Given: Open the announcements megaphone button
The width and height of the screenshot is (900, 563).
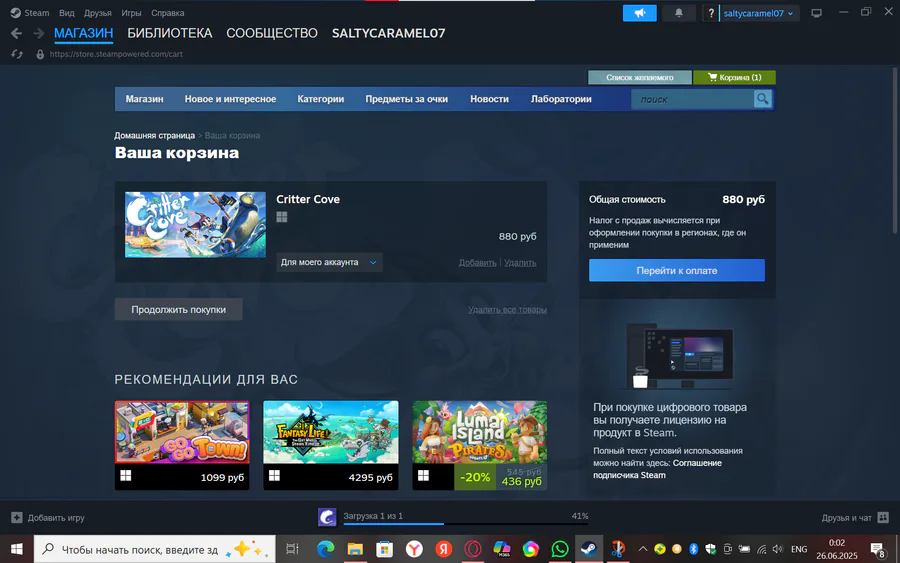Looking at the screenshot, I should tap(639, 13).
